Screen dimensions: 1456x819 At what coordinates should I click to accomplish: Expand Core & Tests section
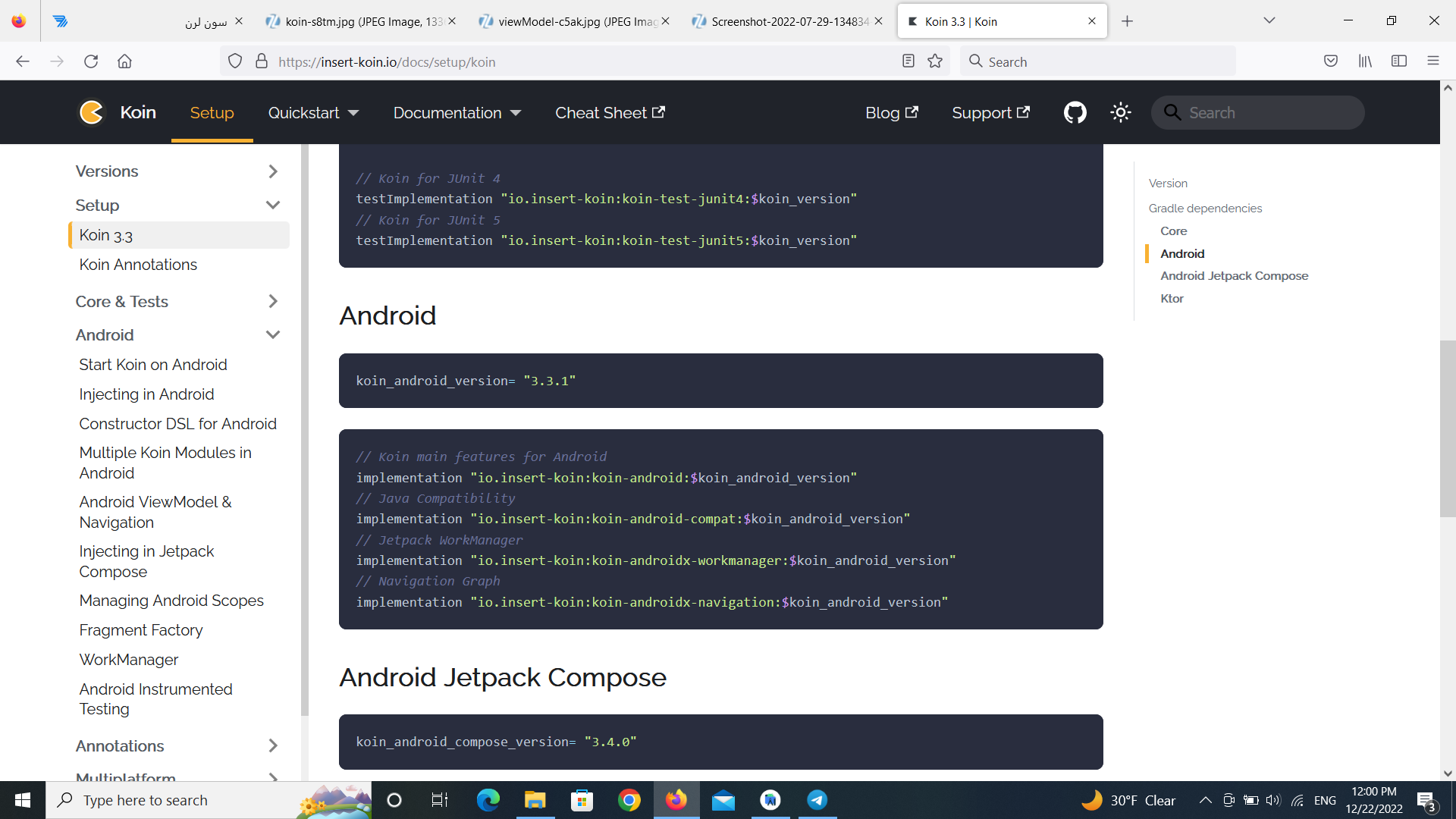pyautogui.click(x=273, y=301)
